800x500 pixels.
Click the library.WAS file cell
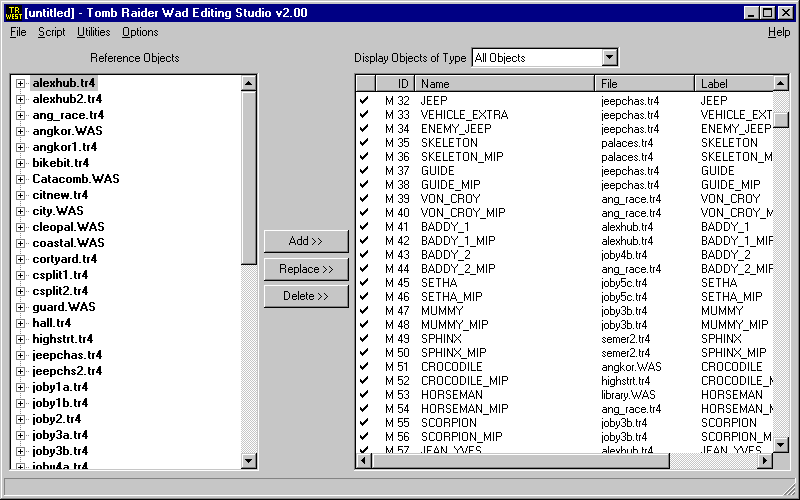tap(628, 394)
